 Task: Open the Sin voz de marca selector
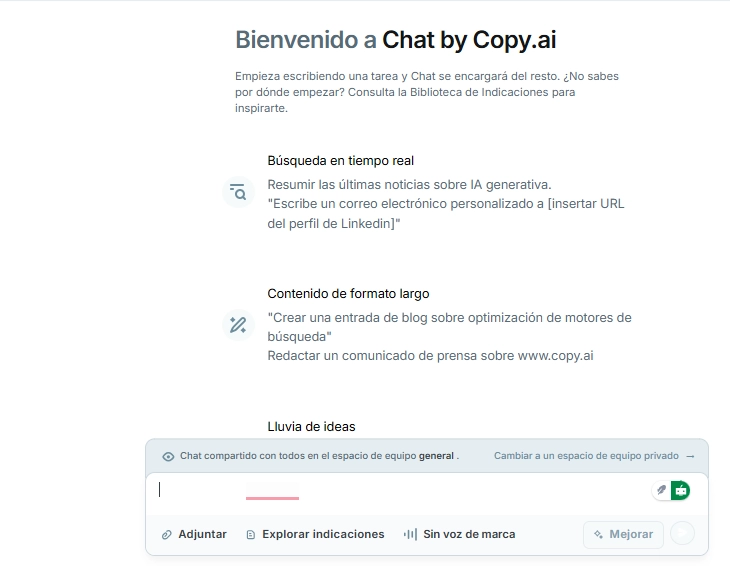pyautogui.click(x=459, y=534)
